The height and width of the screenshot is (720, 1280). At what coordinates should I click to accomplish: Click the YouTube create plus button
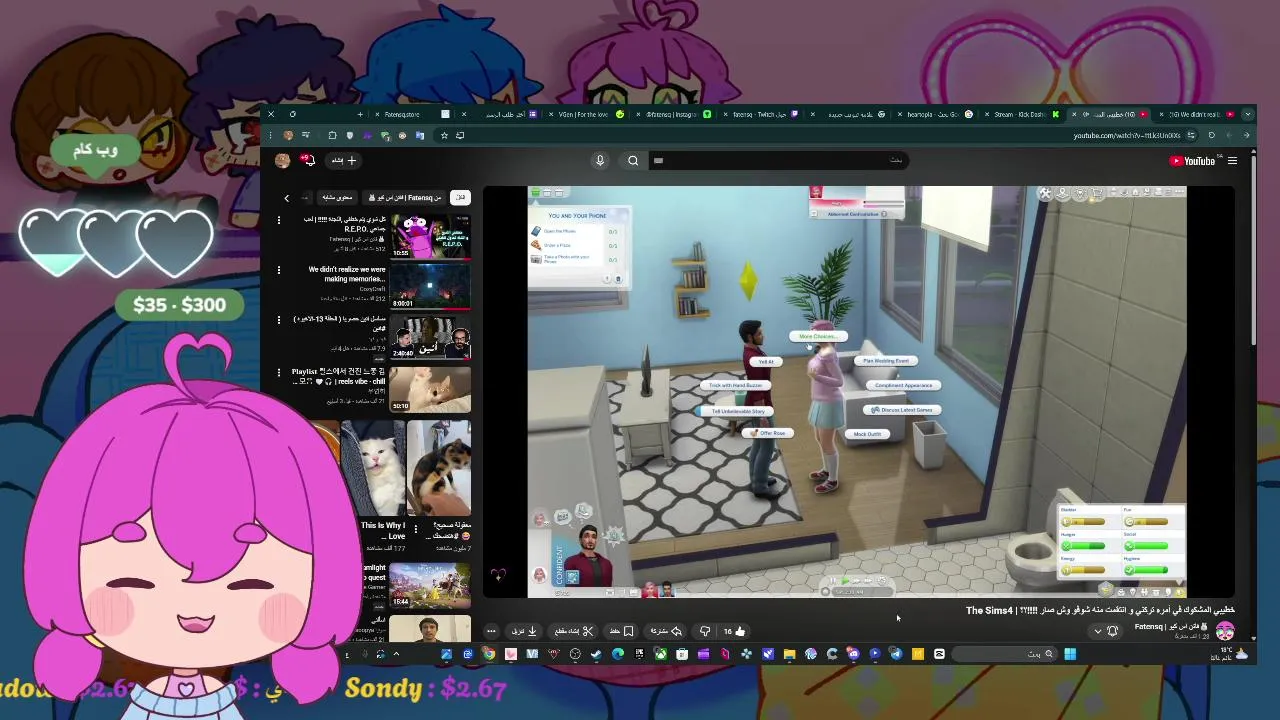(x=345, y=160)
